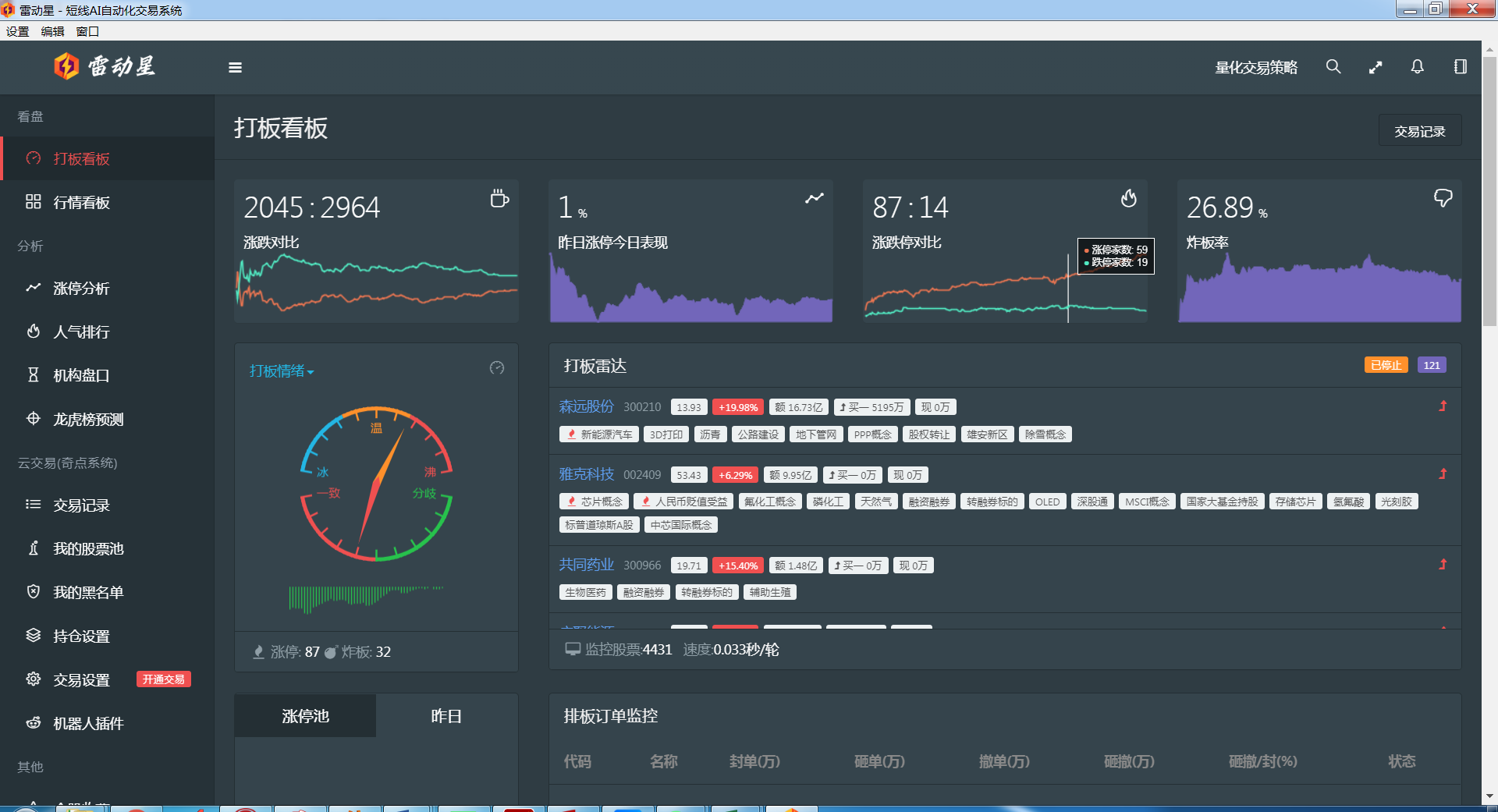1498x812 pixels.
Task: Open the 窗口 menu
Action: point(87,31)
